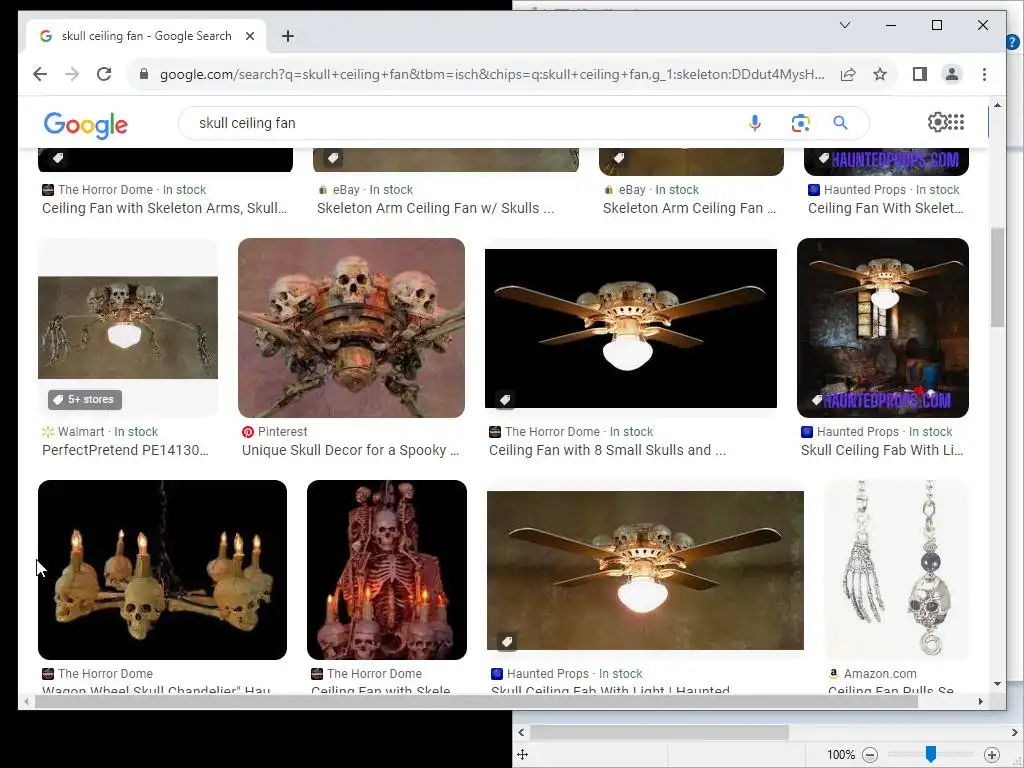Search by image with Google Lens

(801, 123)
